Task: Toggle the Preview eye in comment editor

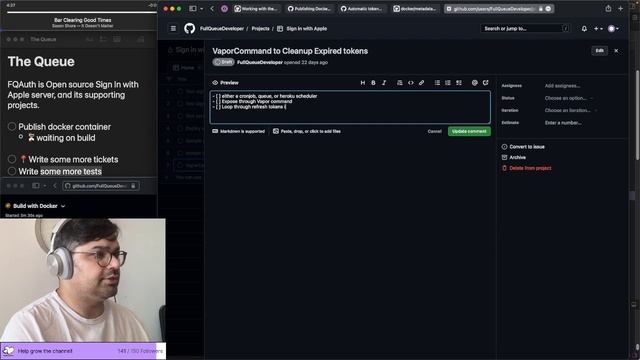Action: (225, 82)
